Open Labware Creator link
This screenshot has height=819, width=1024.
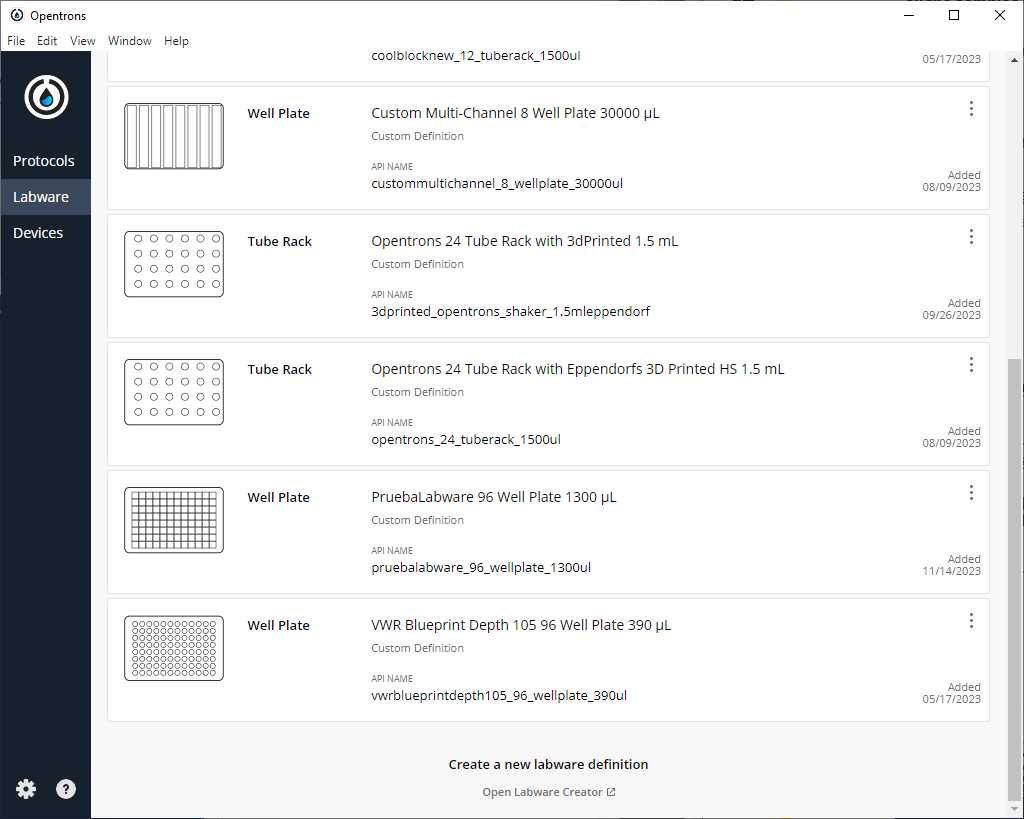pyautogui.click(x=548, y=792)
